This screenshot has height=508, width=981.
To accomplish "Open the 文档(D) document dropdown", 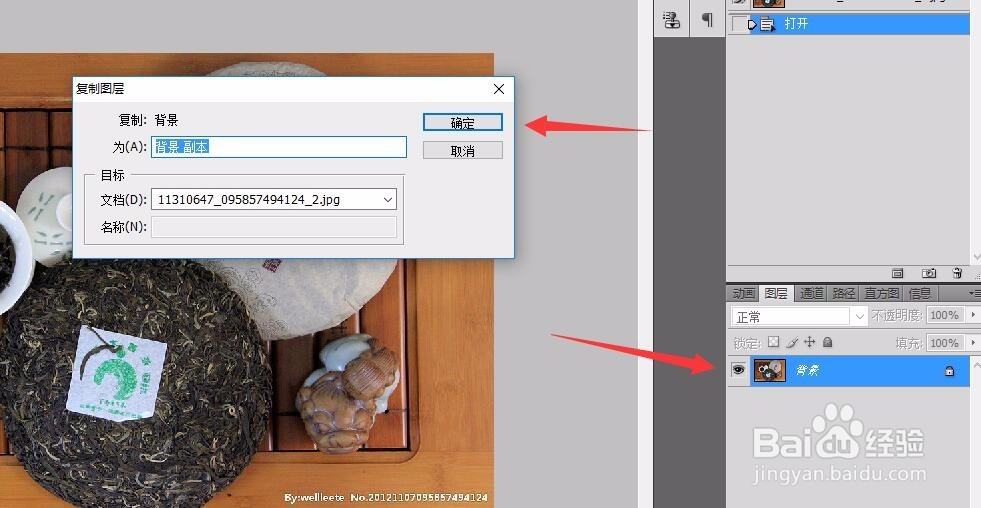I will coord(388,200).
